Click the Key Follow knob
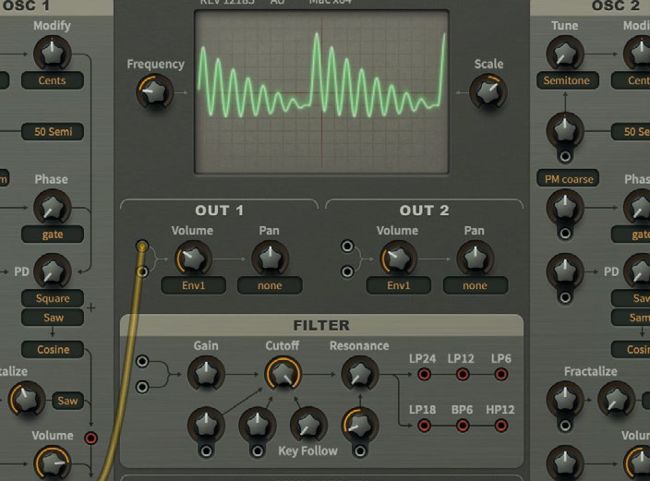Viewport: 650px width, 481px height. (x=308, y=425)
